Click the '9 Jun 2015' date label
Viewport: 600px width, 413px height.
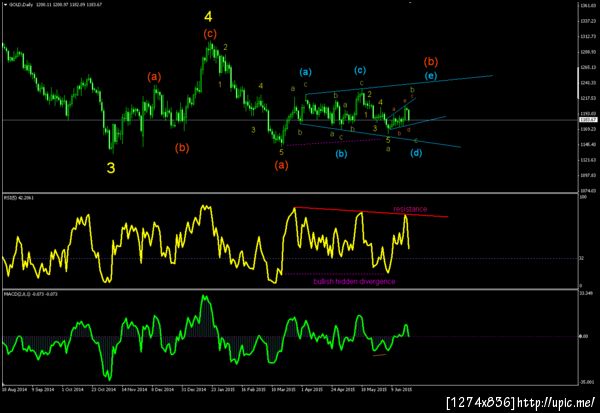401,389
